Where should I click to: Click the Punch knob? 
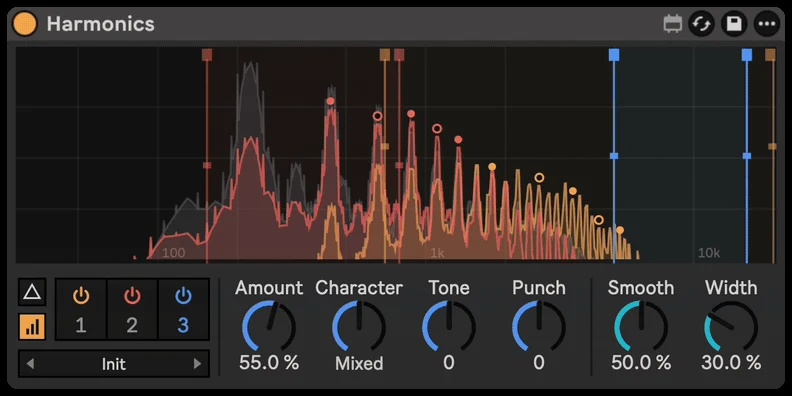pos(539,326)
